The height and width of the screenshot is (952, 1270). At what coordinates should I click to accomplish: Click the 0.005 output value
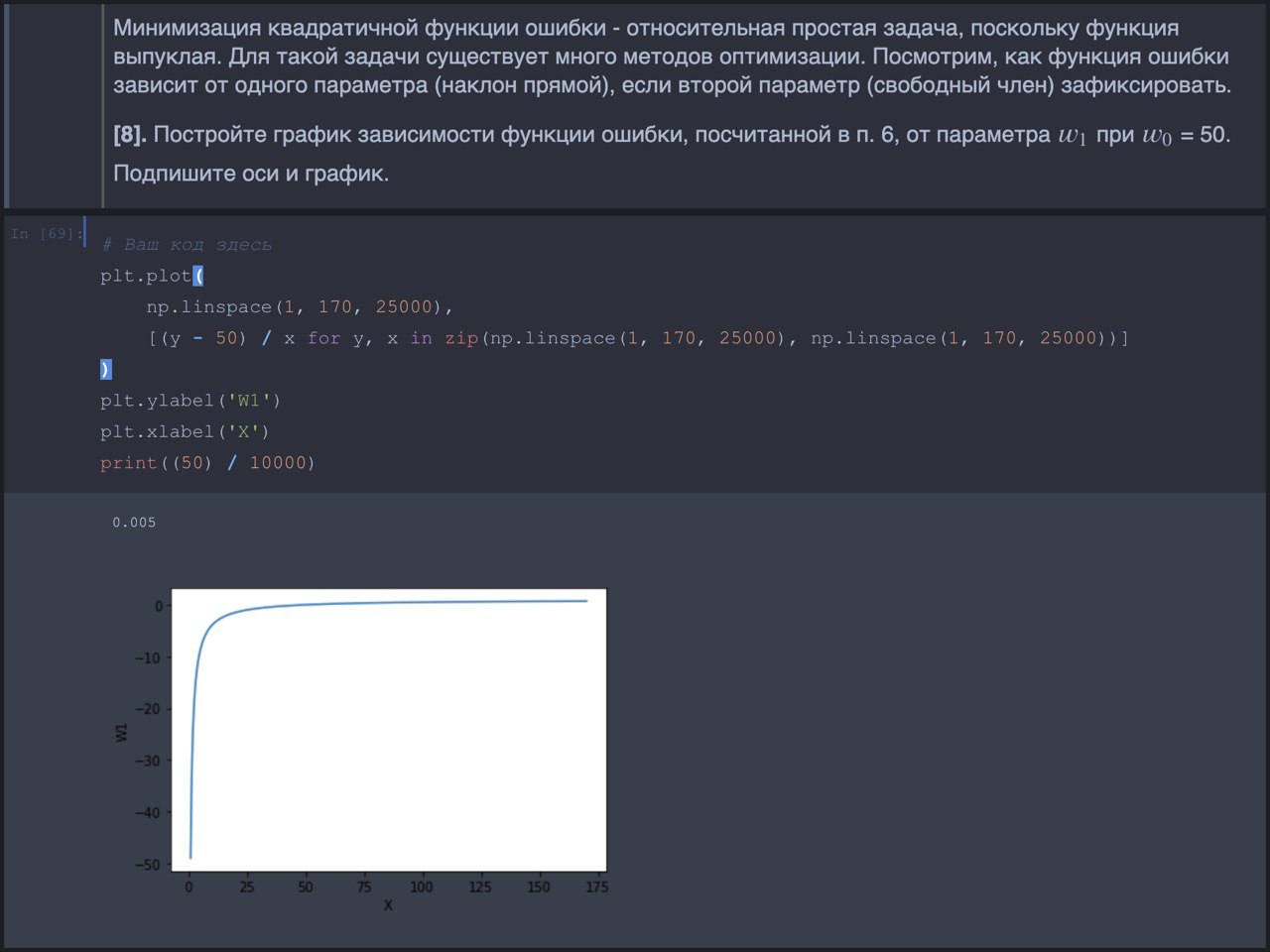click(x=134, y=523)
